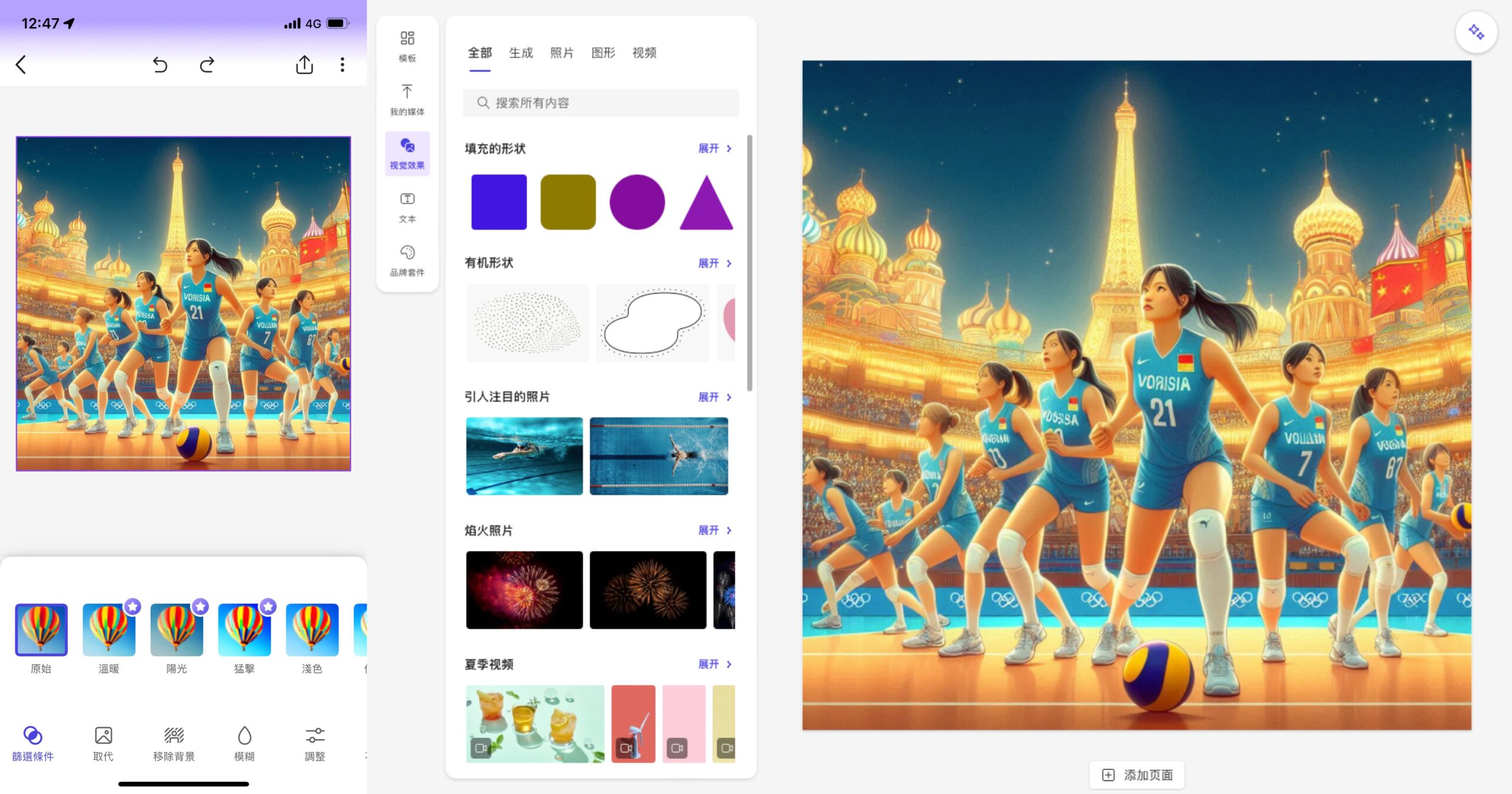Switch to the 生成 tab
1512x794 pixels.
click(x=521, y=53)
